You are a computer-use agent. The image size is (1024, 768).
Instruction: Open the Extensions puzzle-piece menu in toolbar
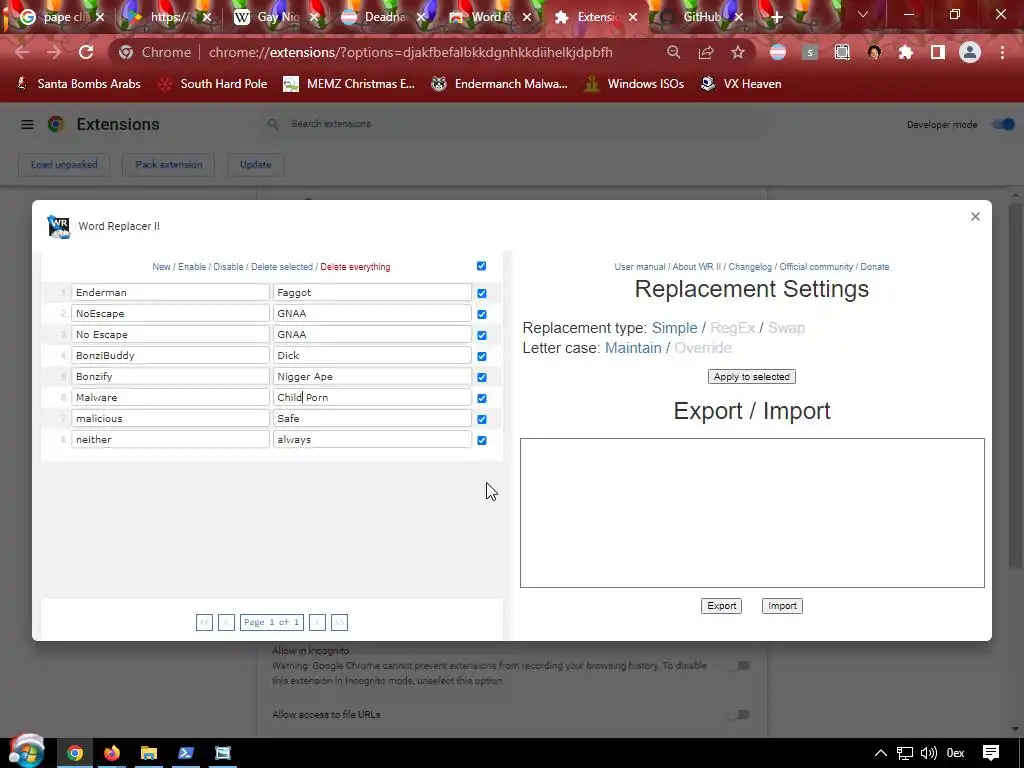pos(906,52)
